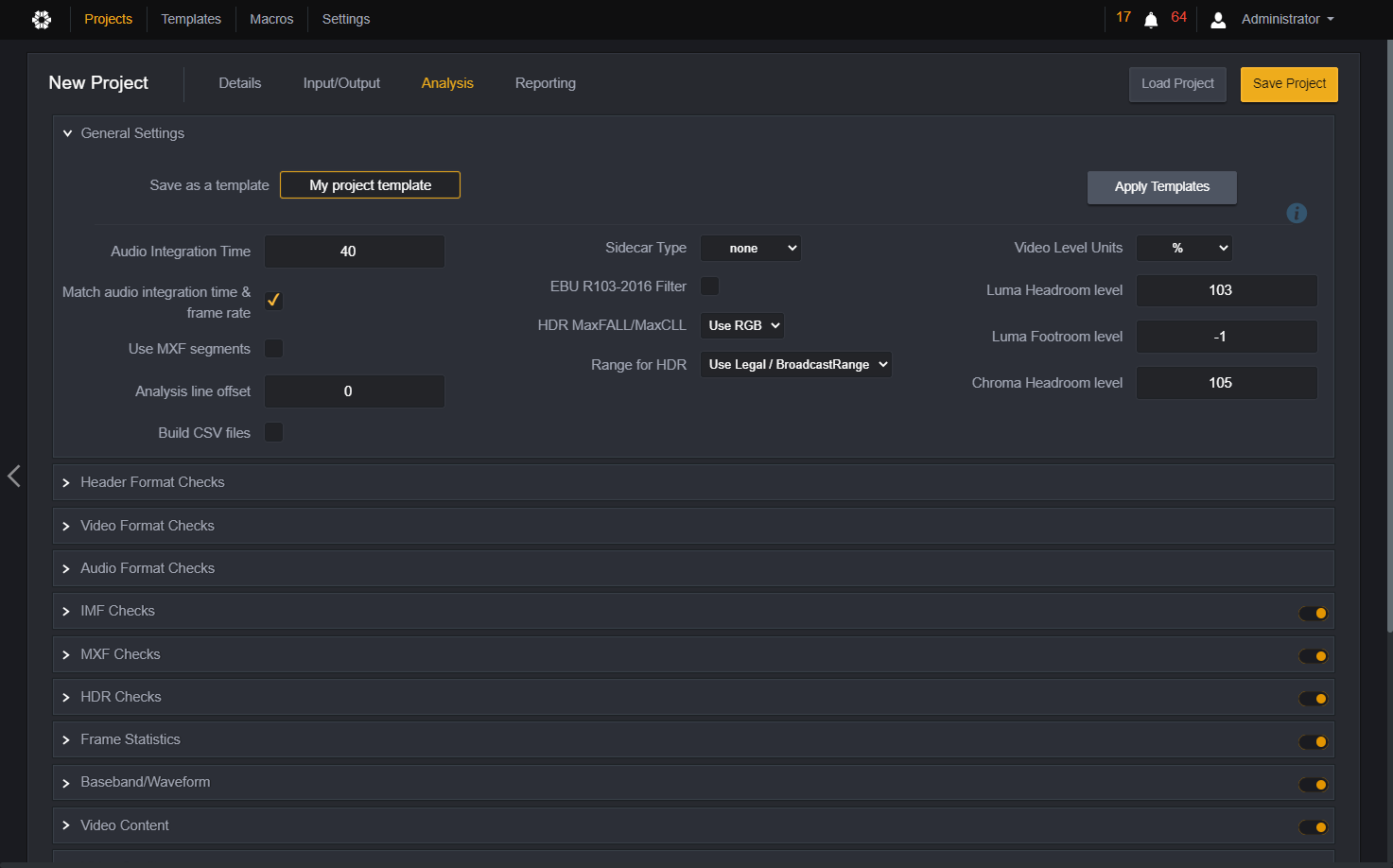Expand Video Format Checks section
This screenshot has width=1393, height=868.
[x=693, y=526]
